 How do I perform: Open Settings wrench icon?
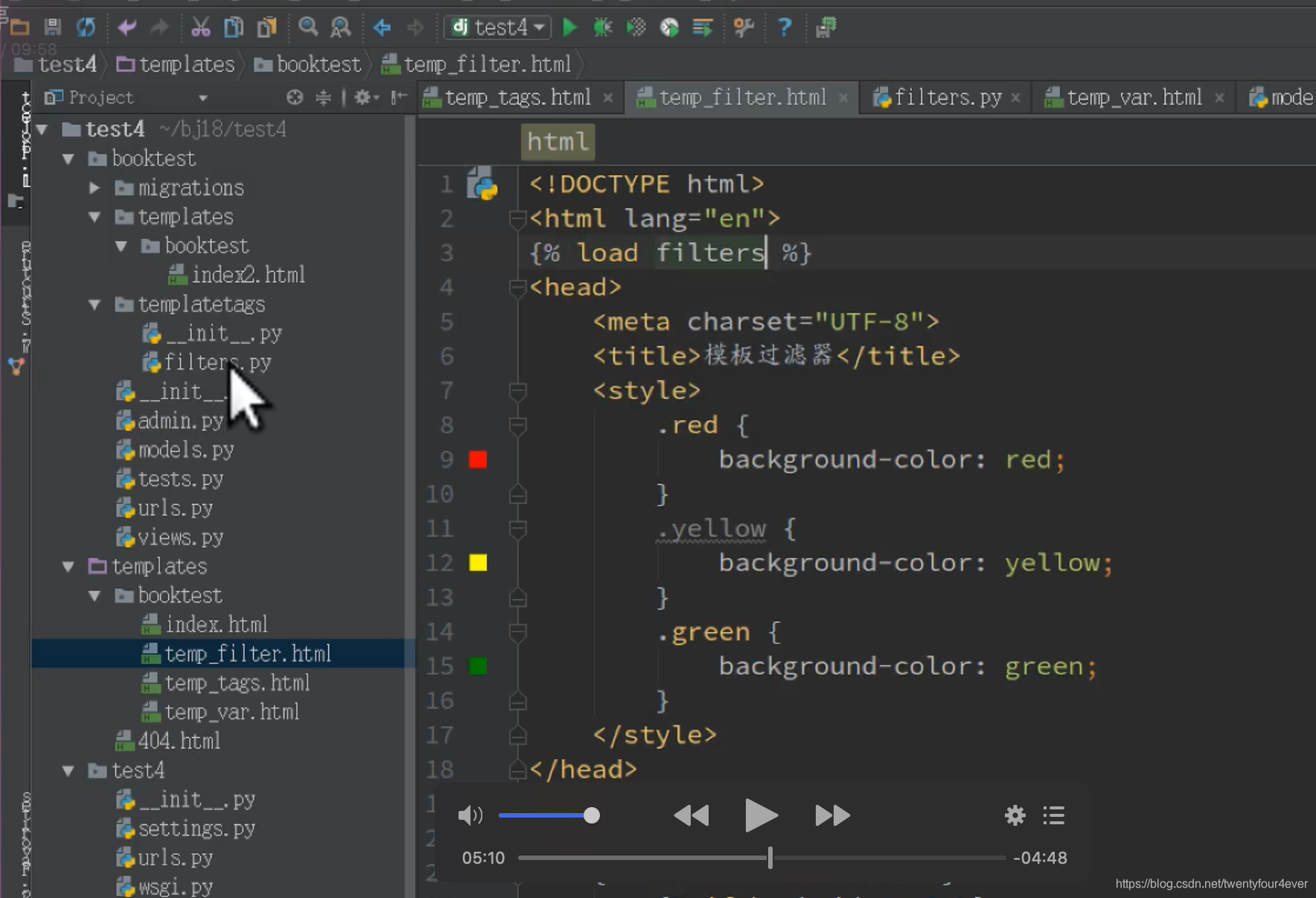pos(743,28)
